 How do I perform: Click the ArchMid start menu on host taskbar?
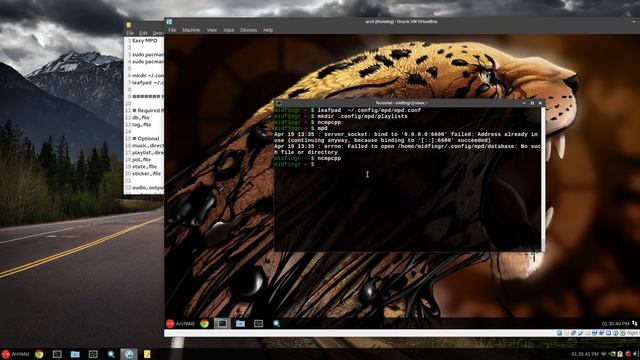(16, 354)
